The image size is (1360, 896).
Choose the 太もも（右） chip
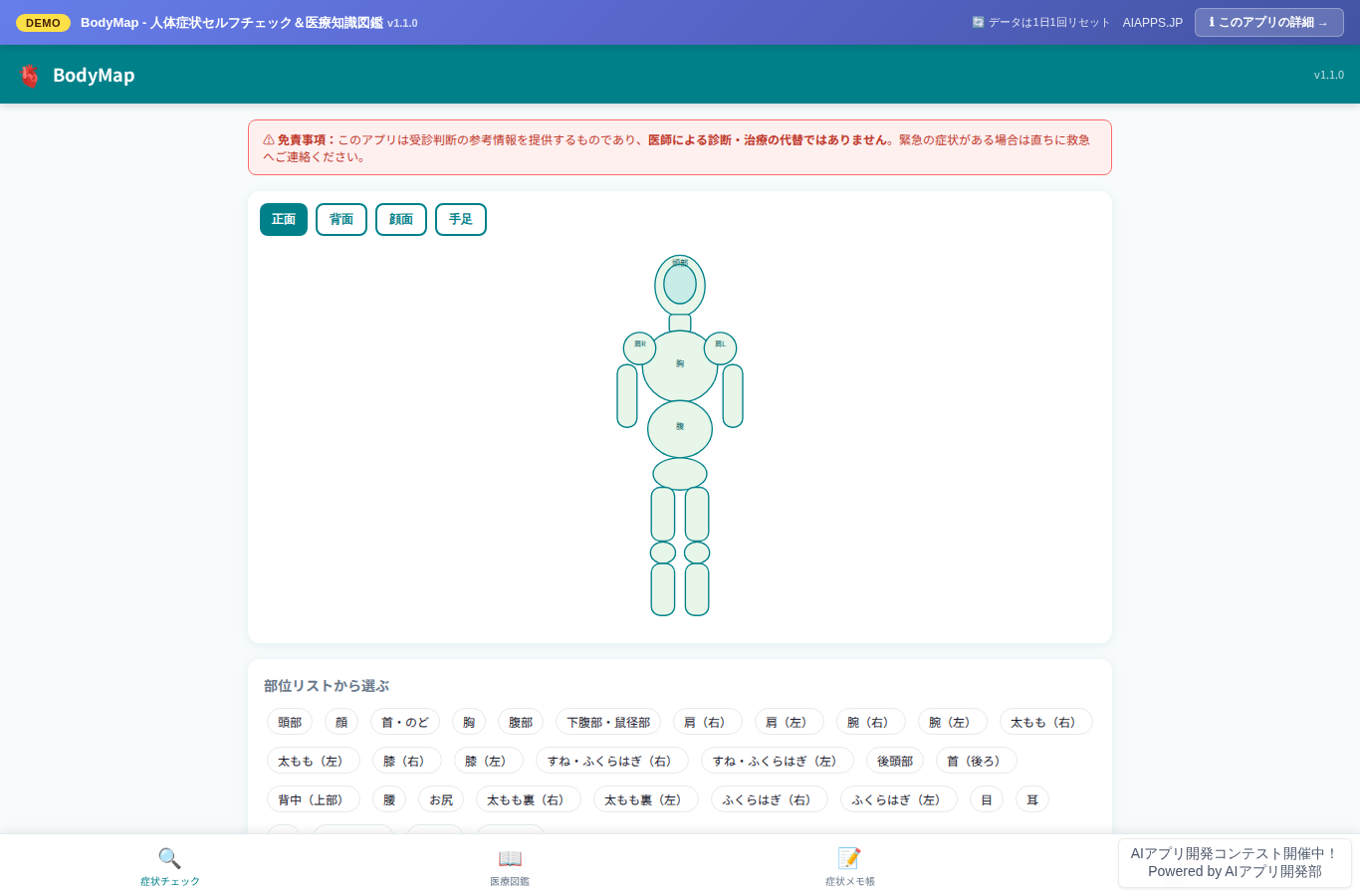click(1046, 722)
